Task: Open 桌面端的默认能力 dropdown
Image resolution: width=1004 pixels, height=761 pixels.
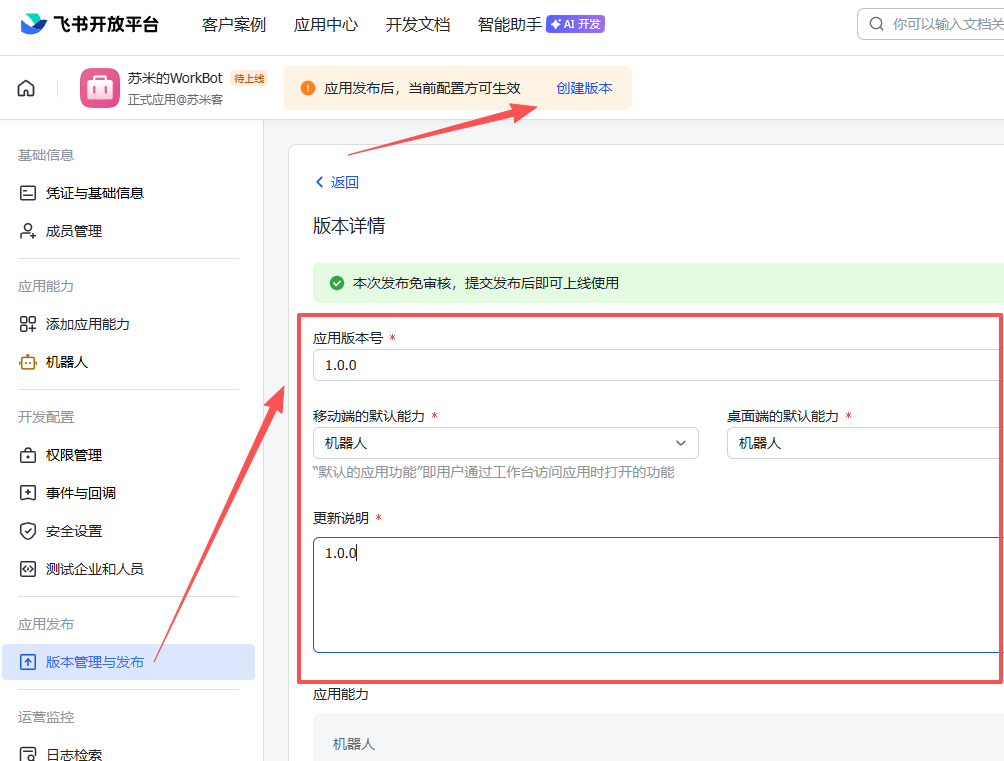Action: click(x=864, y=443)
